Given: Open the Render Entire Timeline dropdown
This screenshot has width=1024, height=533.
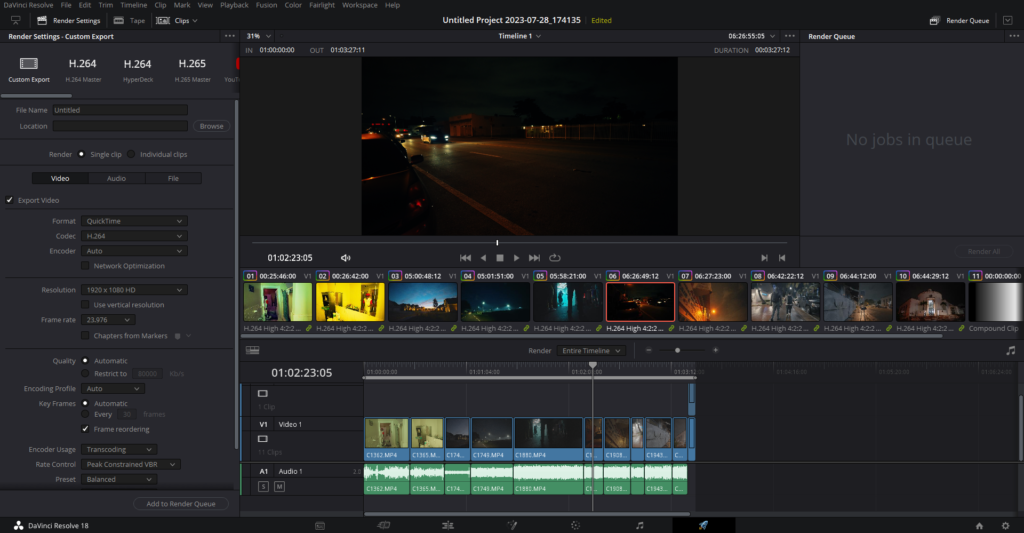Looking at the screenshot, I should coord(591,351).
